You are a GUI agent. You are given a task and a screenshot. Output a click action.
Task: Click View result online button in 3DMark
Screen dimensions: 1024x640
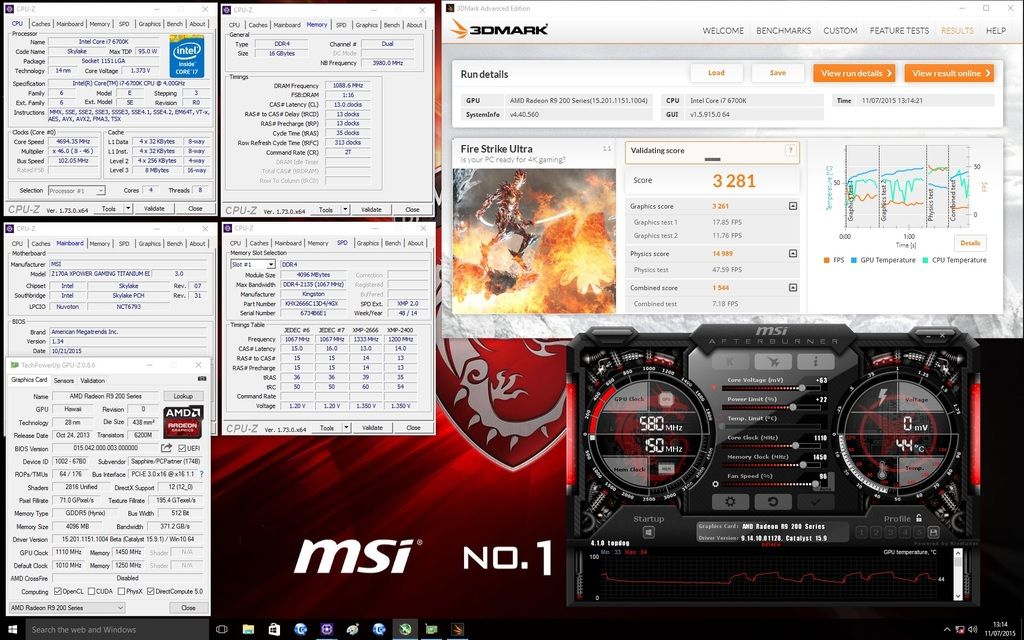(x=949, y=73)
